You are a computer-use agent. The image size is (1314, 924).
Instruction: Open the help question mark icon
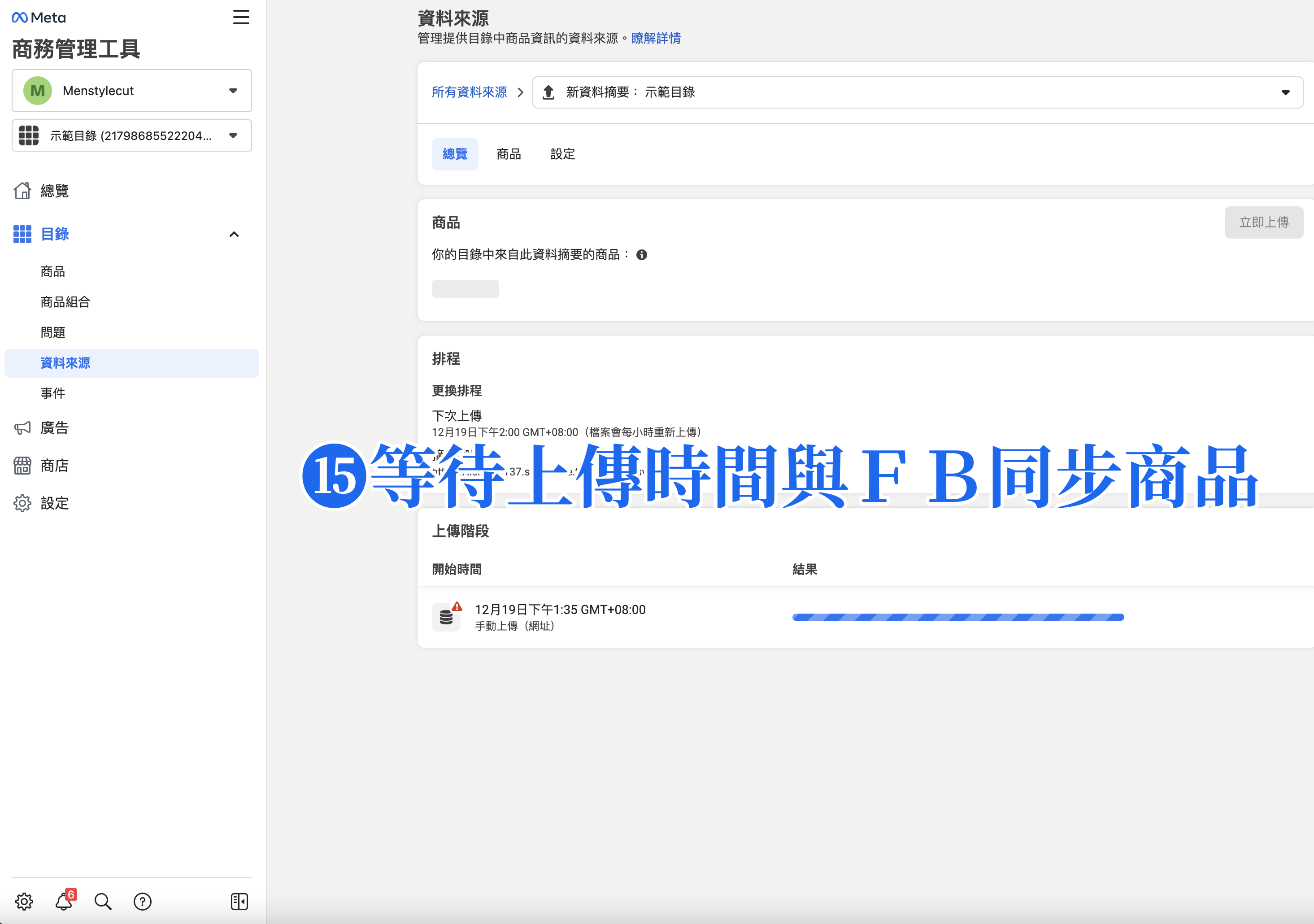(x=143, y=902)
